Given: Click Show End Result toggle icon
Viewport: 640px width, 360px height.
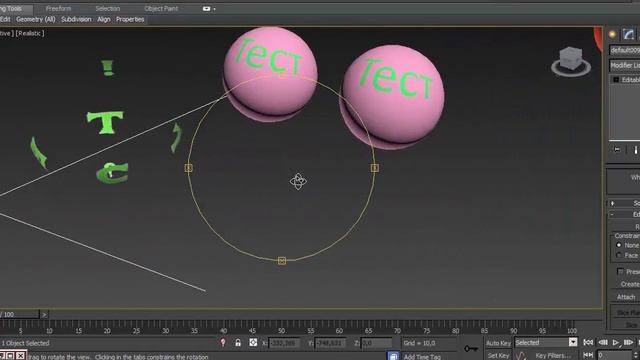Looking at the screenshot, I should pos(636,150).
